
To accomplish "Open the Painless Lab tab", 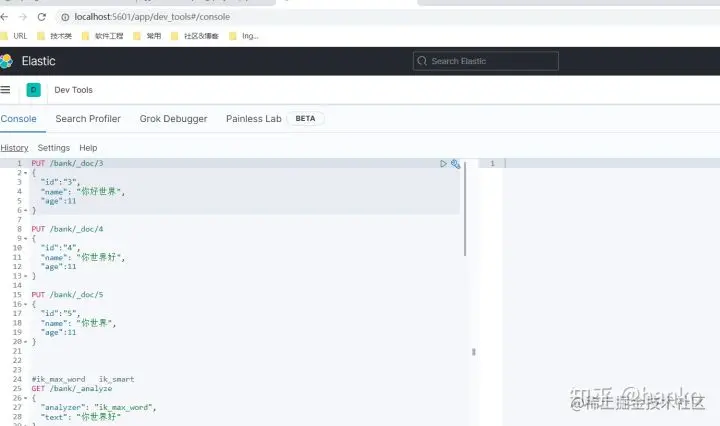I will 253,119.
